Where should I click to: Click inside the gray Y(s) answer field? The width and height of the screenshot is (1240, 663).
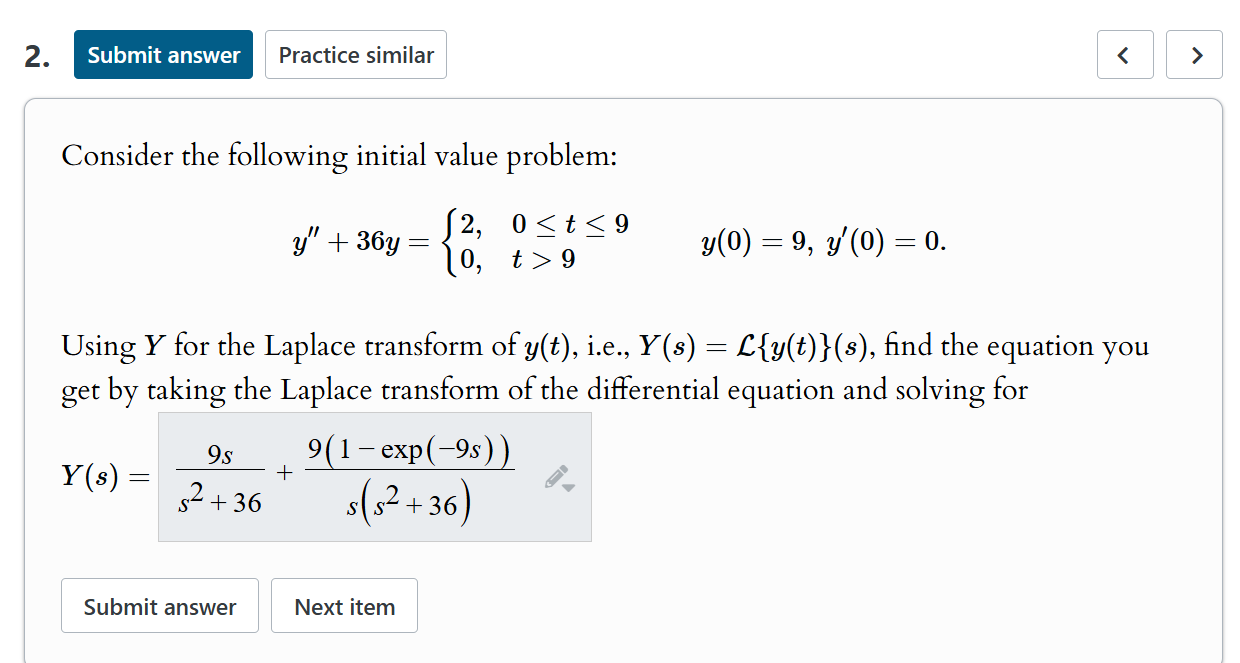pos(375,476)
